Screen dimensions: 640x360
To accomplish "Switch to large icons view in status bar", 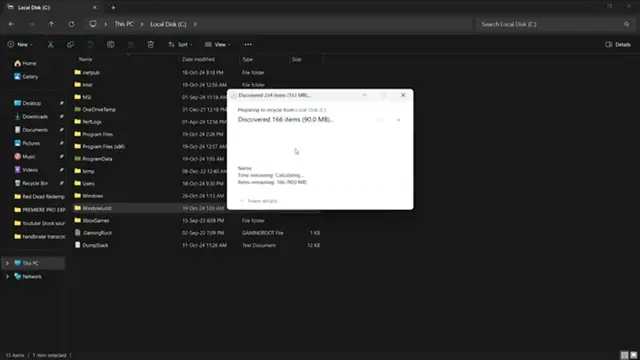I will pos(633,355).
